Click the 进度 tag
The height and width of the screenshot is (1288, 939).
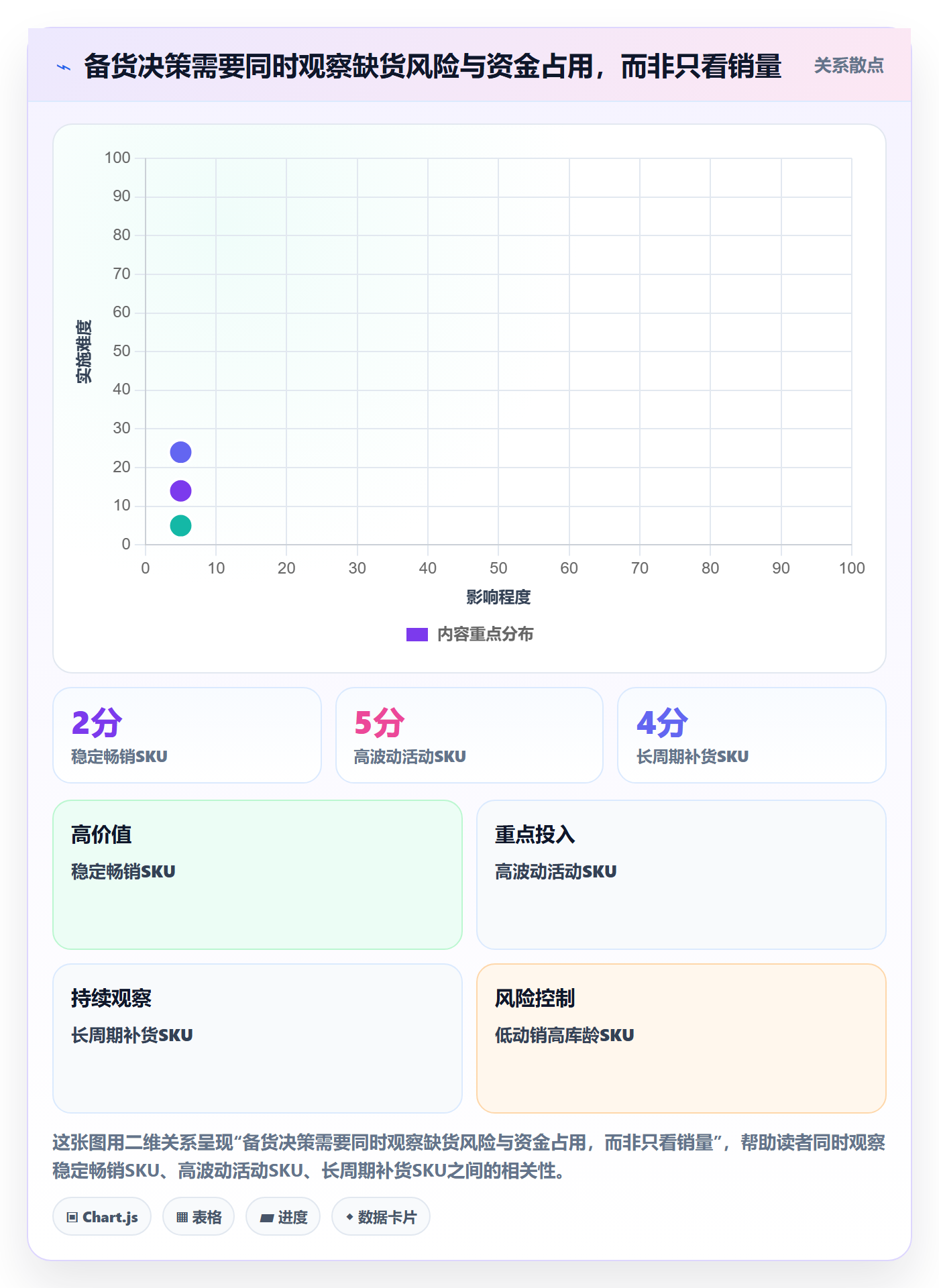coord(283,1217)
